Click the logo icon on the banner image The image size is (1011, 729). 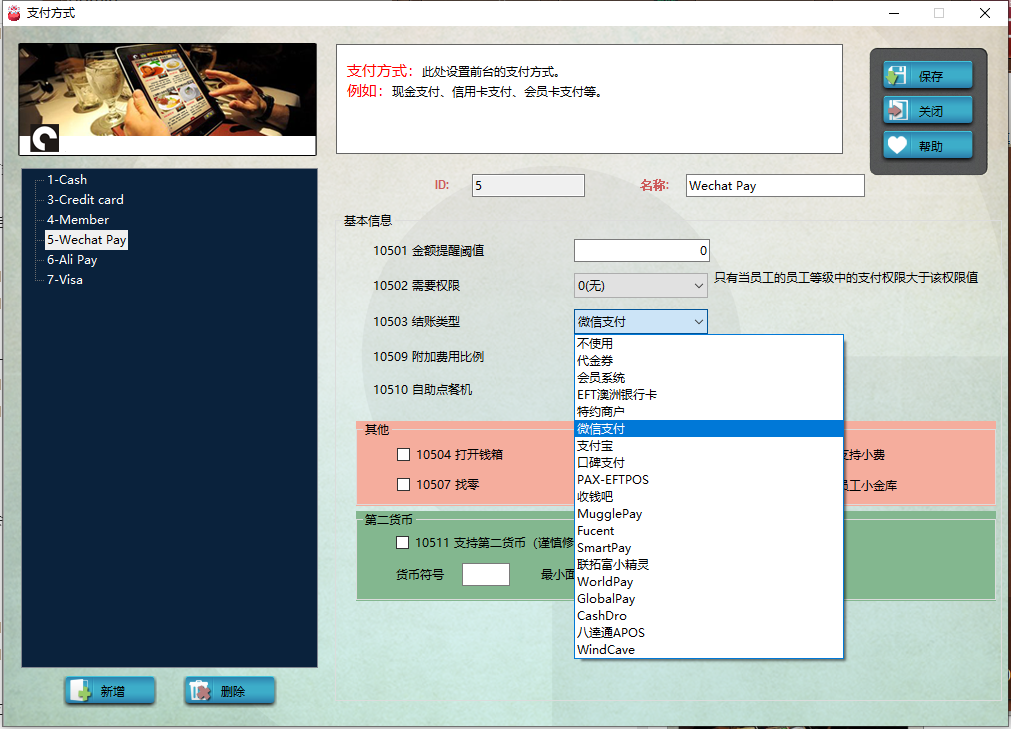coord(44,138)
